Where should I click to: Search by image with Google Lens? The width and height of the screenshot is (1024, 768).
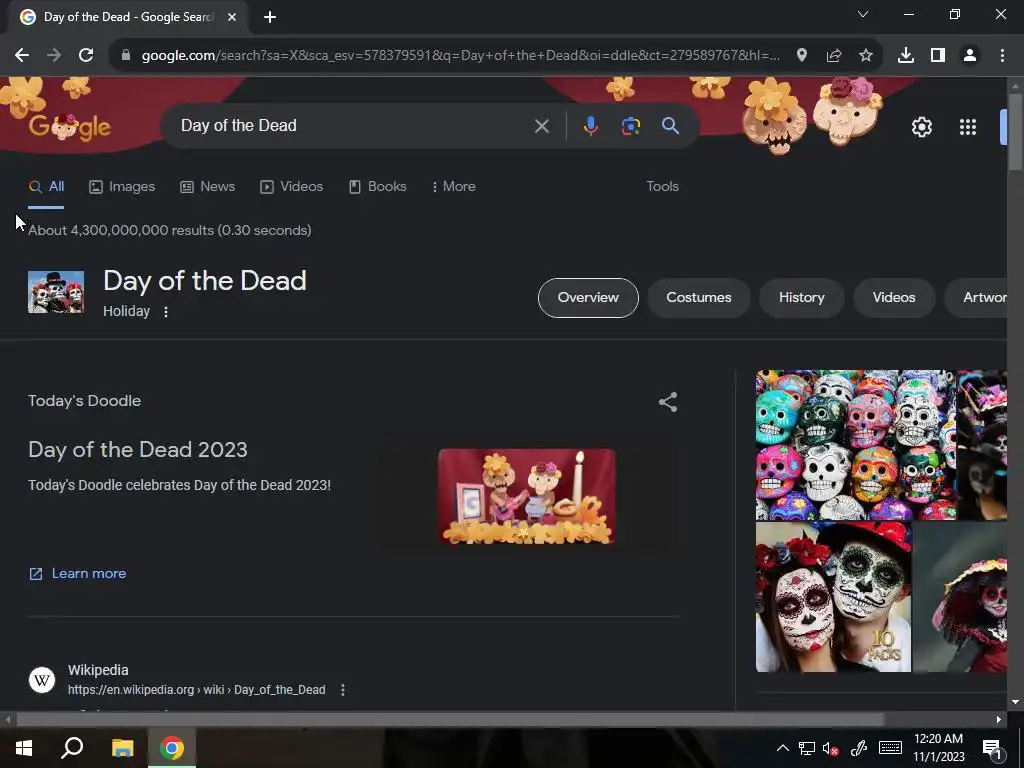[x=630, y=126]
